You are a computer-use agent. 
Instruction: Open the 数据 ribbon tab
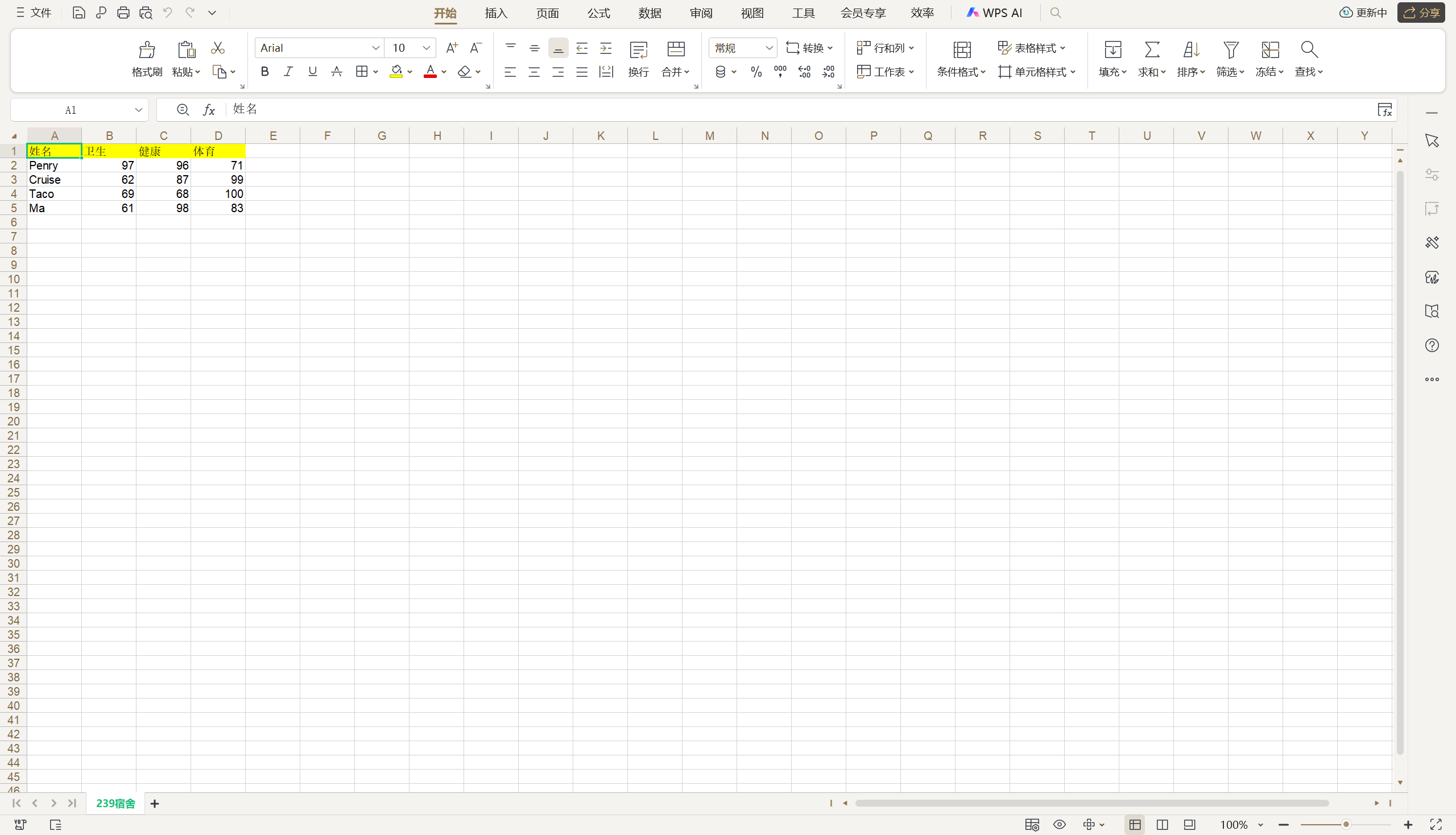coord(650,13)
